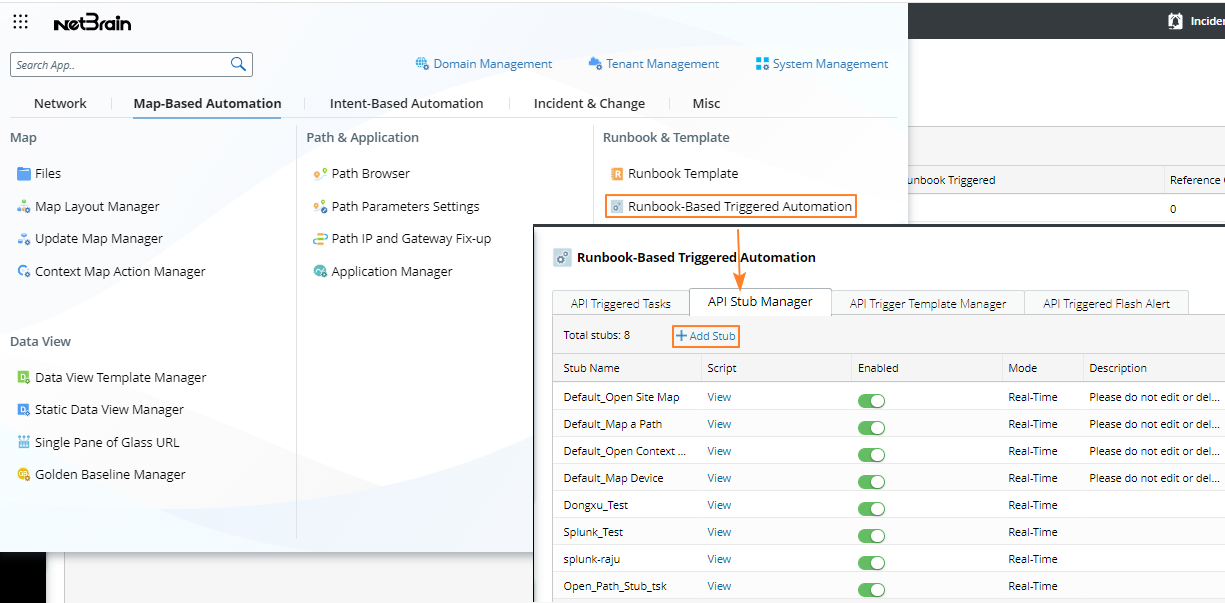Click the search magnifier icon

point(238,64)
